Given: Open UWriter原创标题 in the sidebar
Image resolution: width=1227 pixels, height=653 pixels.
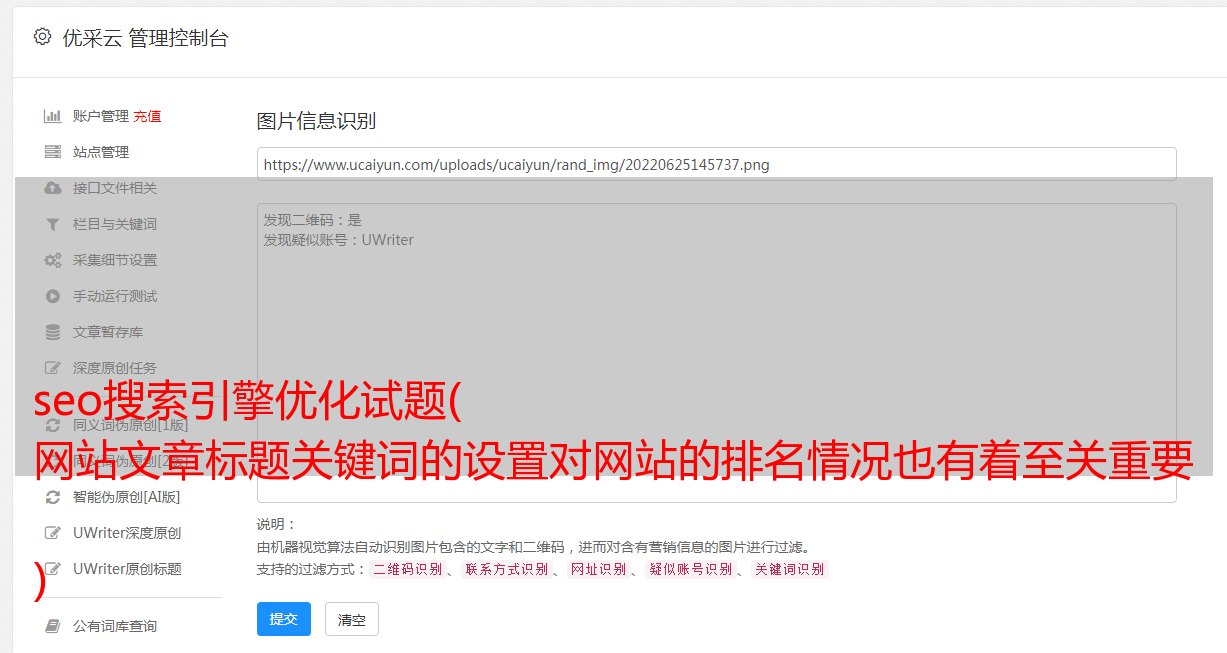Looking at the screenshot, I should point(127,569).
